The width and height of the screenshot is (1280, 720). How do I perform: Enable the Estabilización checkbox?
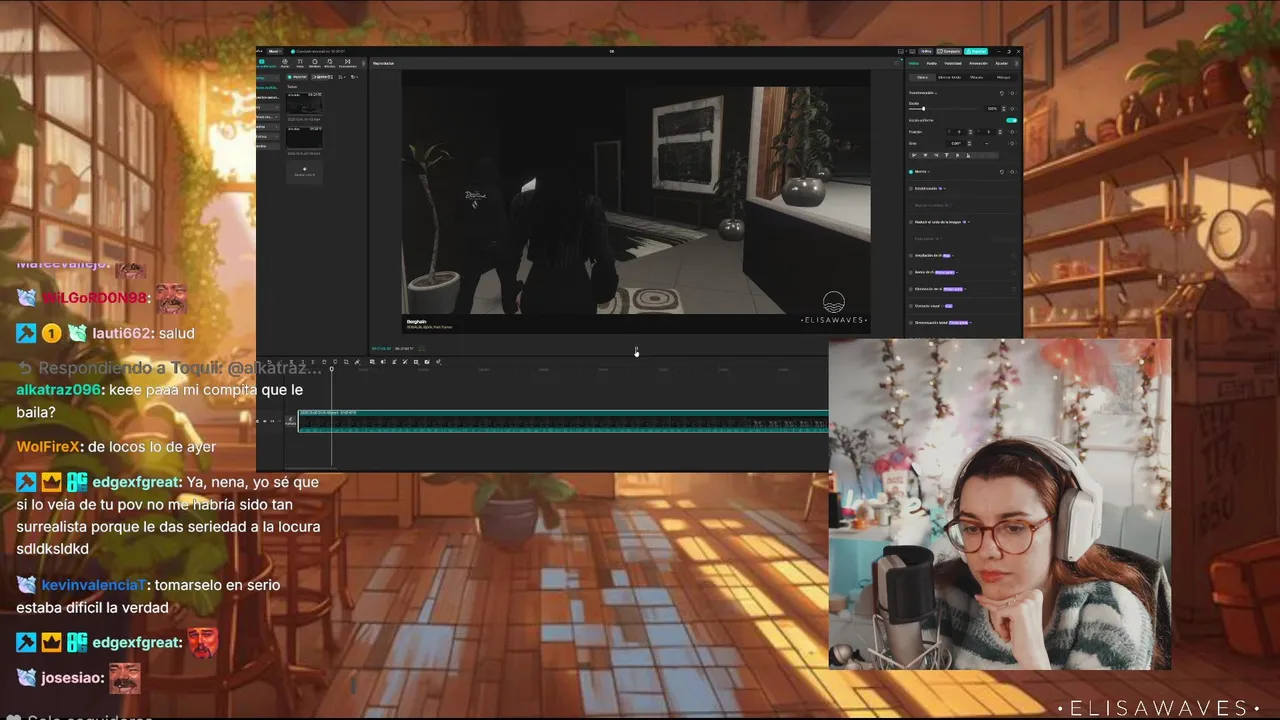click(911, 189)
